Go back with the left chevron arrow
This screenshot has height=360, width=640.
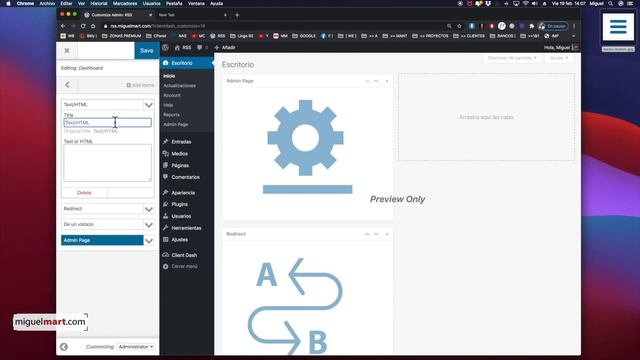pos(67,85)
